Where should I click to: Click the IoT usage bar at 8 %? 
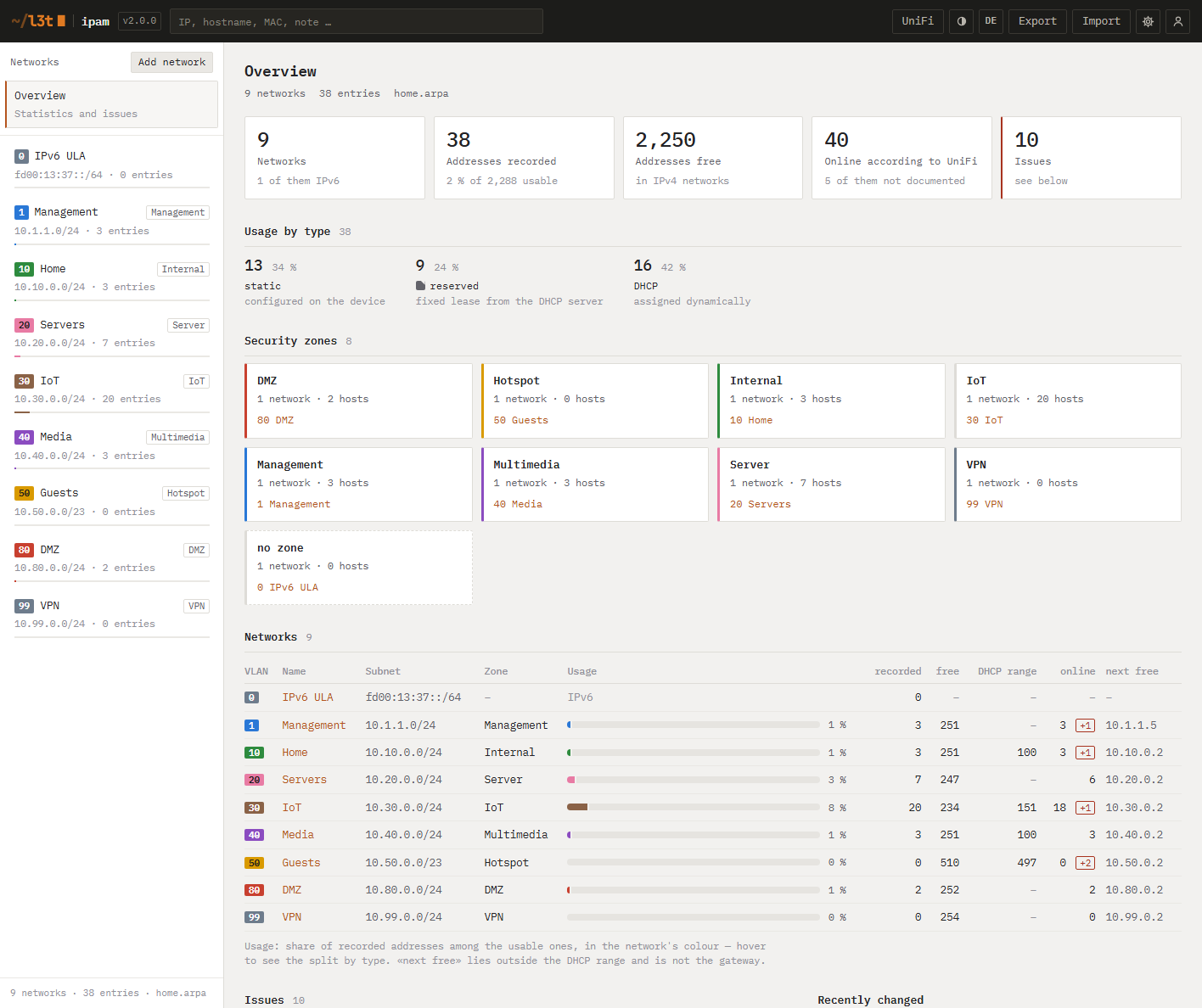coord(693,808)
